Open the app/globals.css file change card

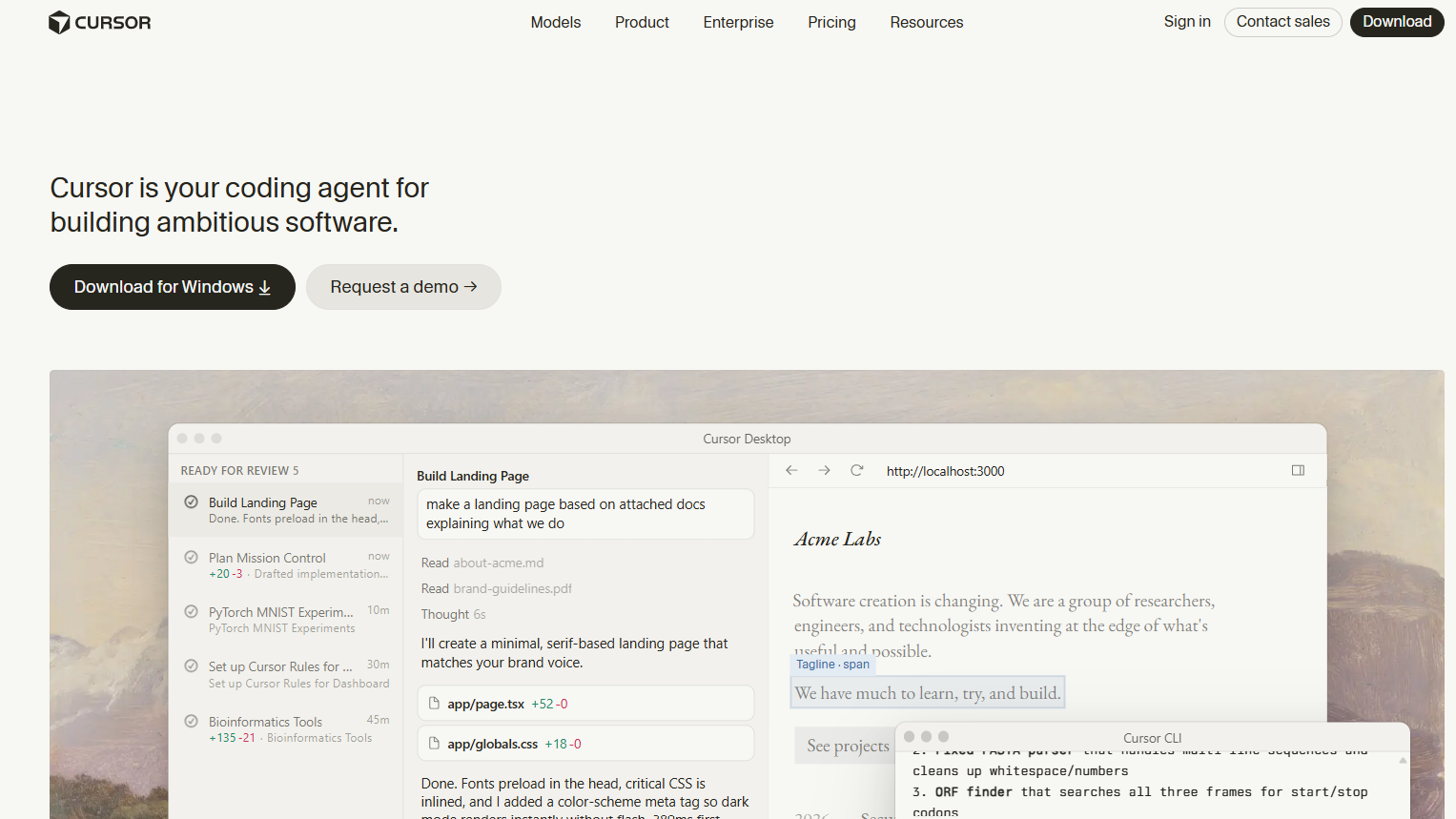click(585, 744)
